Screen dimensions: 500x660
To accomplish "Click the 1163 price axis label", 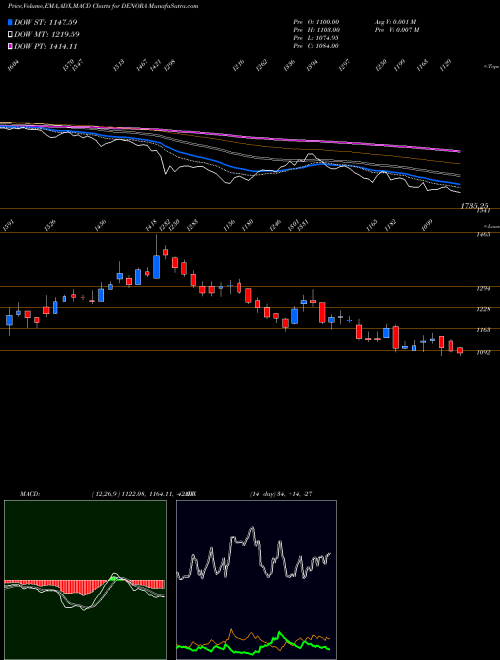I will click(483, 331).
